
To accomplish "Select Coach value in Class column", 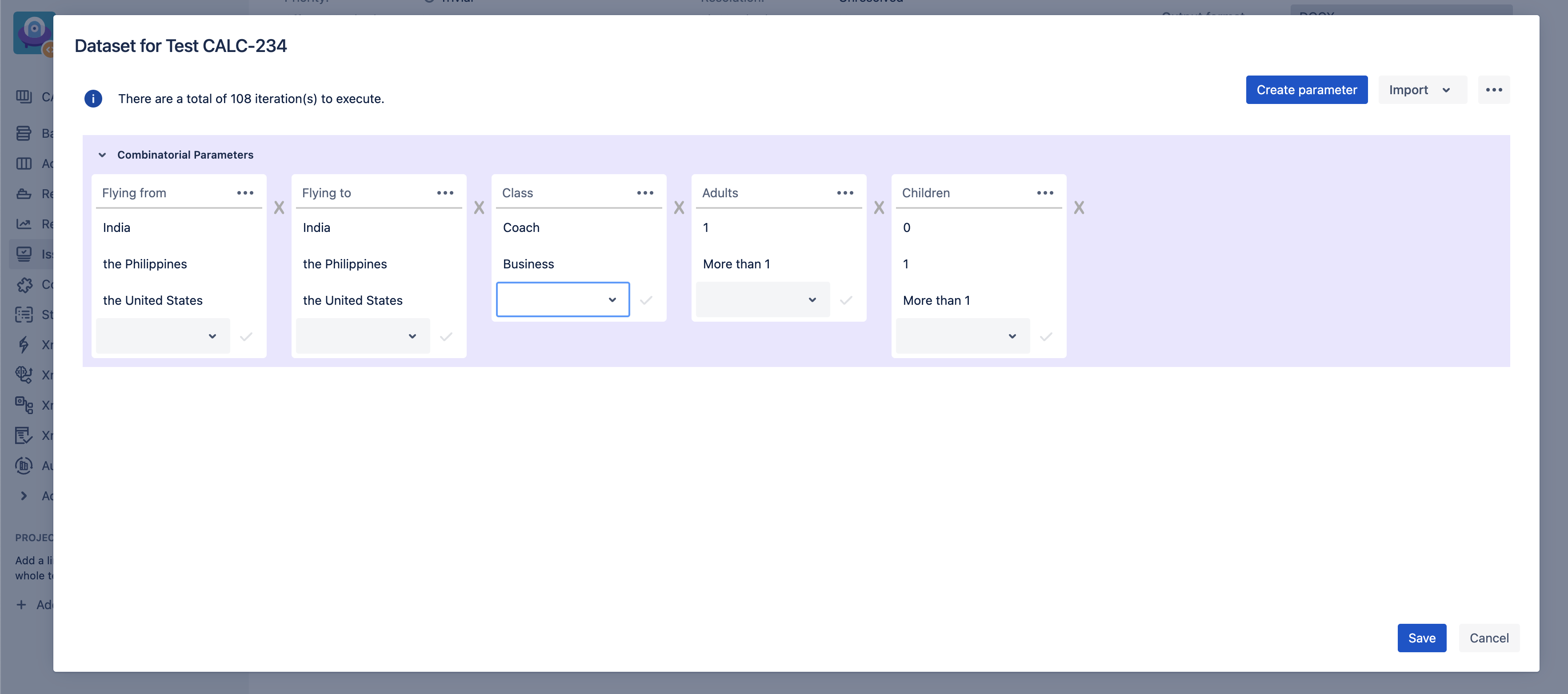I will (521, 227).
